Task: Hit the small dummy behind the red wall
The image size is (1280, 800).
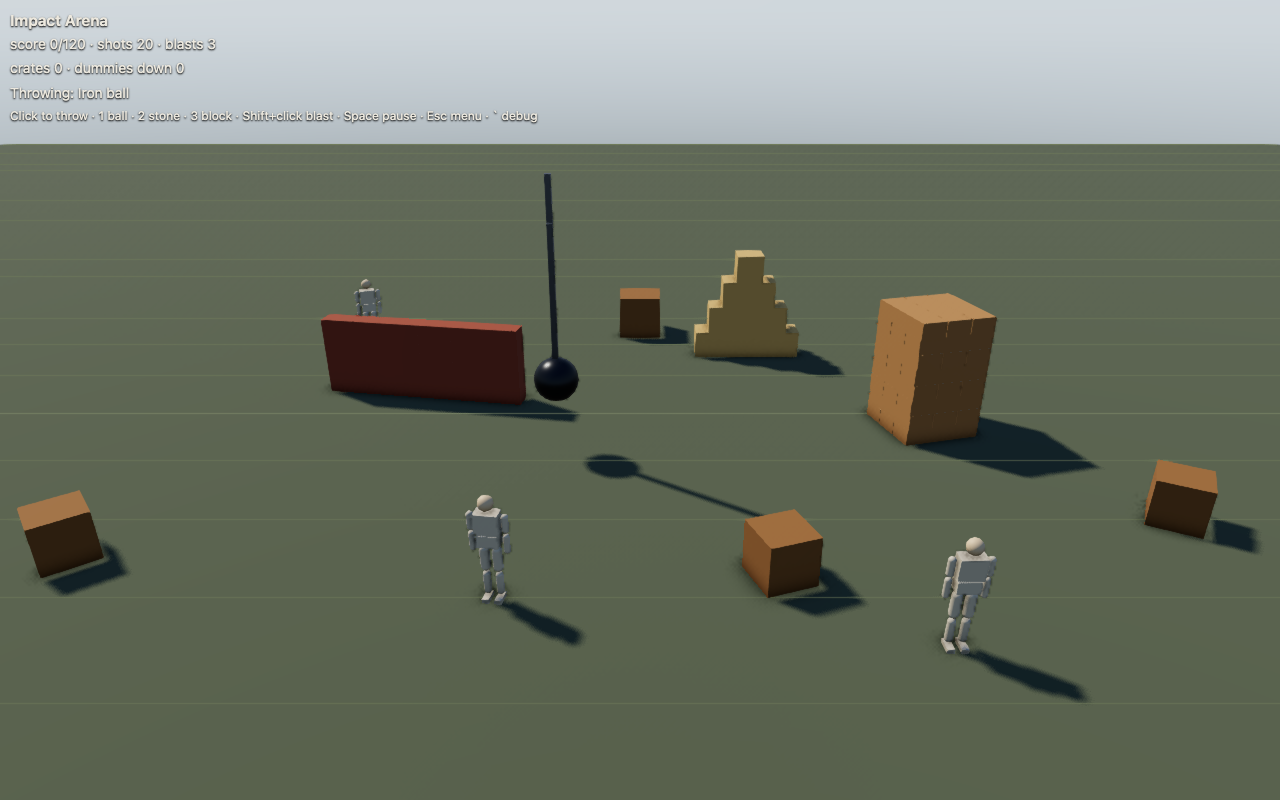Action: [x=368, y=298]
